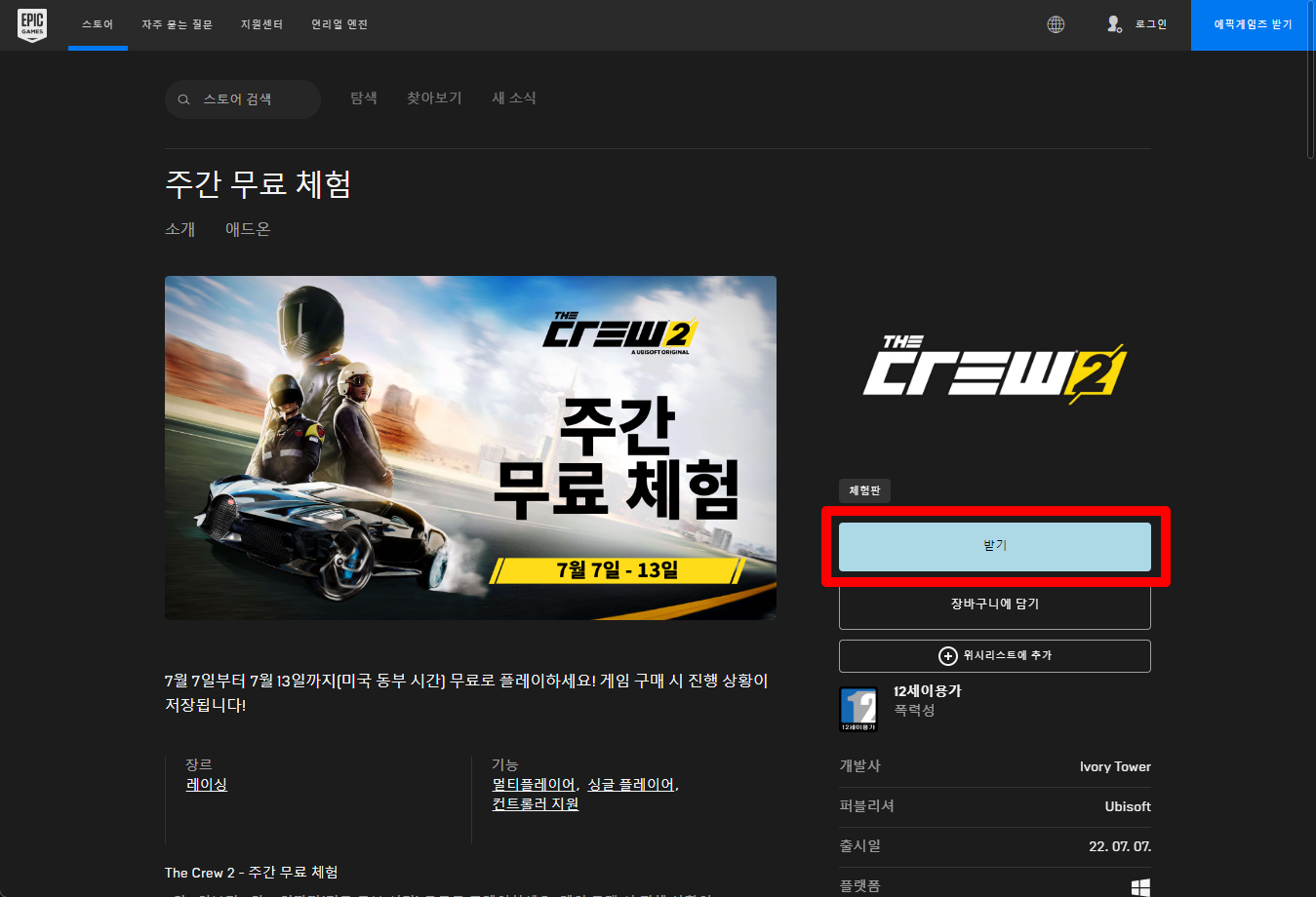
Task: Open the 멀티플레이어 feature link
Action: (x=534, y=785)
